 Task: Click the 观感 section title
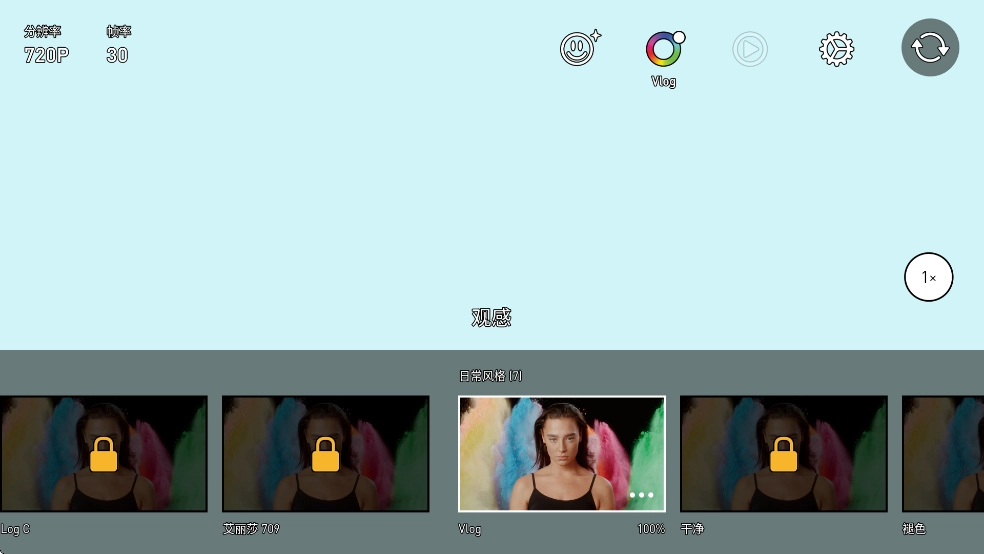pos(491,318)
